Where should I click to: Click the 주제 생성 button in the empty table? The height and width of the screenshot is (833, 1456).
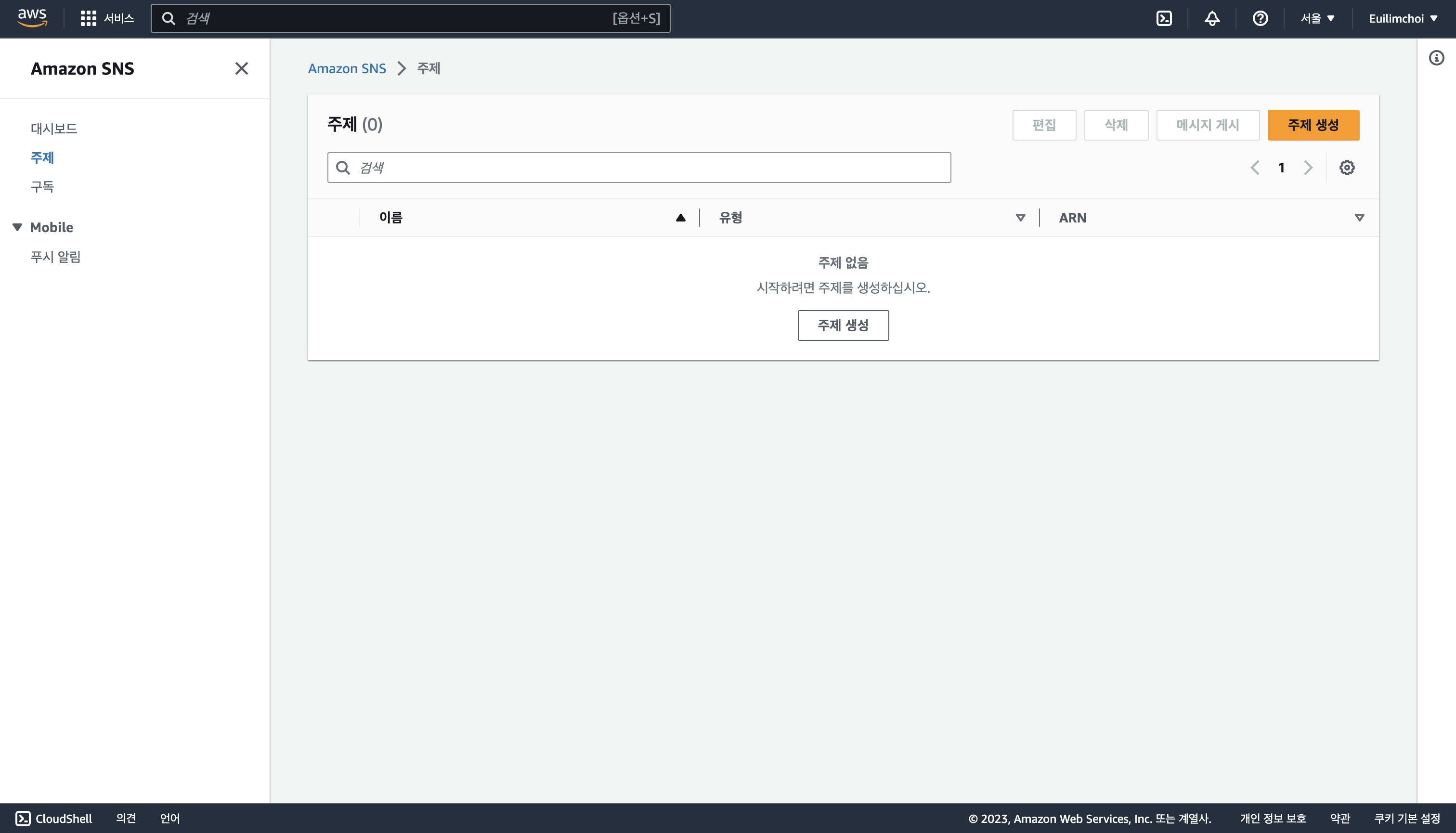(843, 325)
